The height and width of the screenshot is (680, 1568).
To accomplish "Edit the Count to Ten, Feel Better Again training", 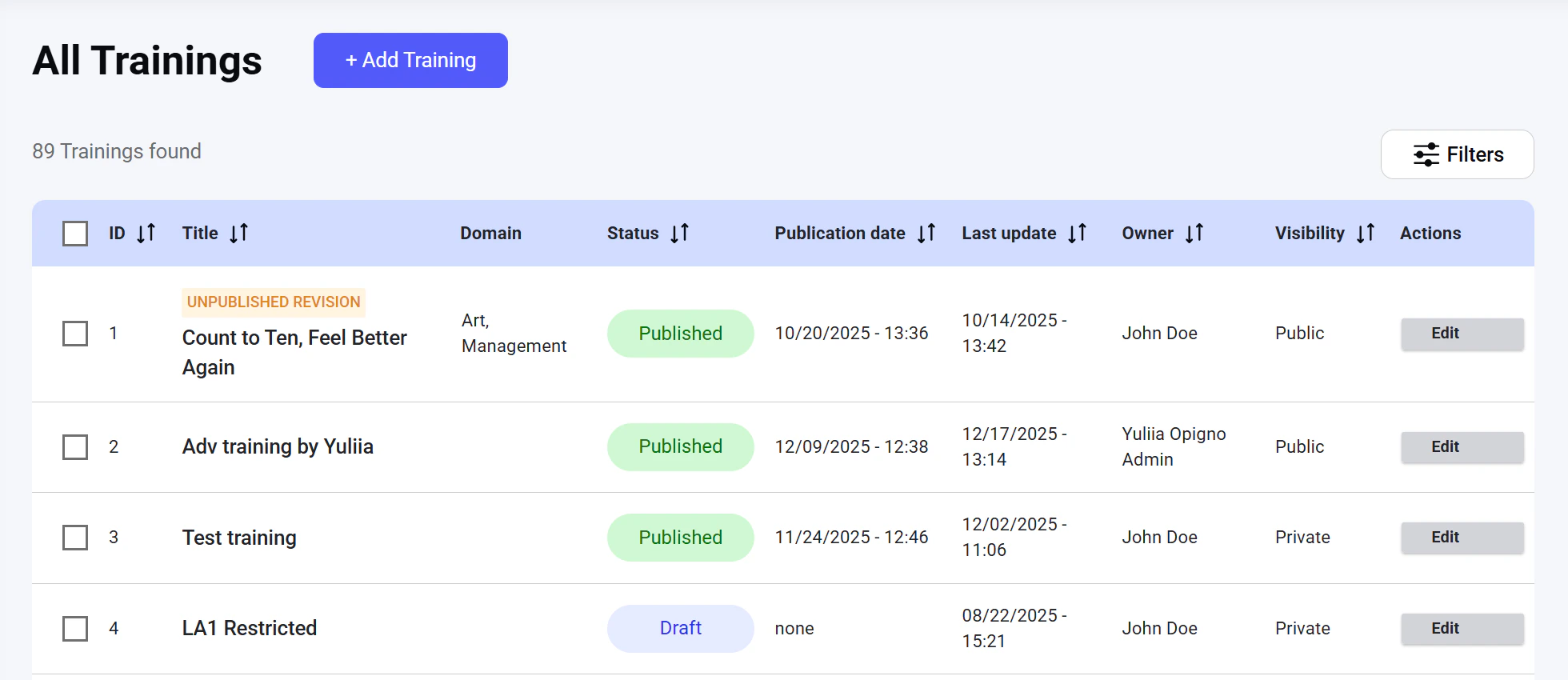I will (x=1462, y=334).
